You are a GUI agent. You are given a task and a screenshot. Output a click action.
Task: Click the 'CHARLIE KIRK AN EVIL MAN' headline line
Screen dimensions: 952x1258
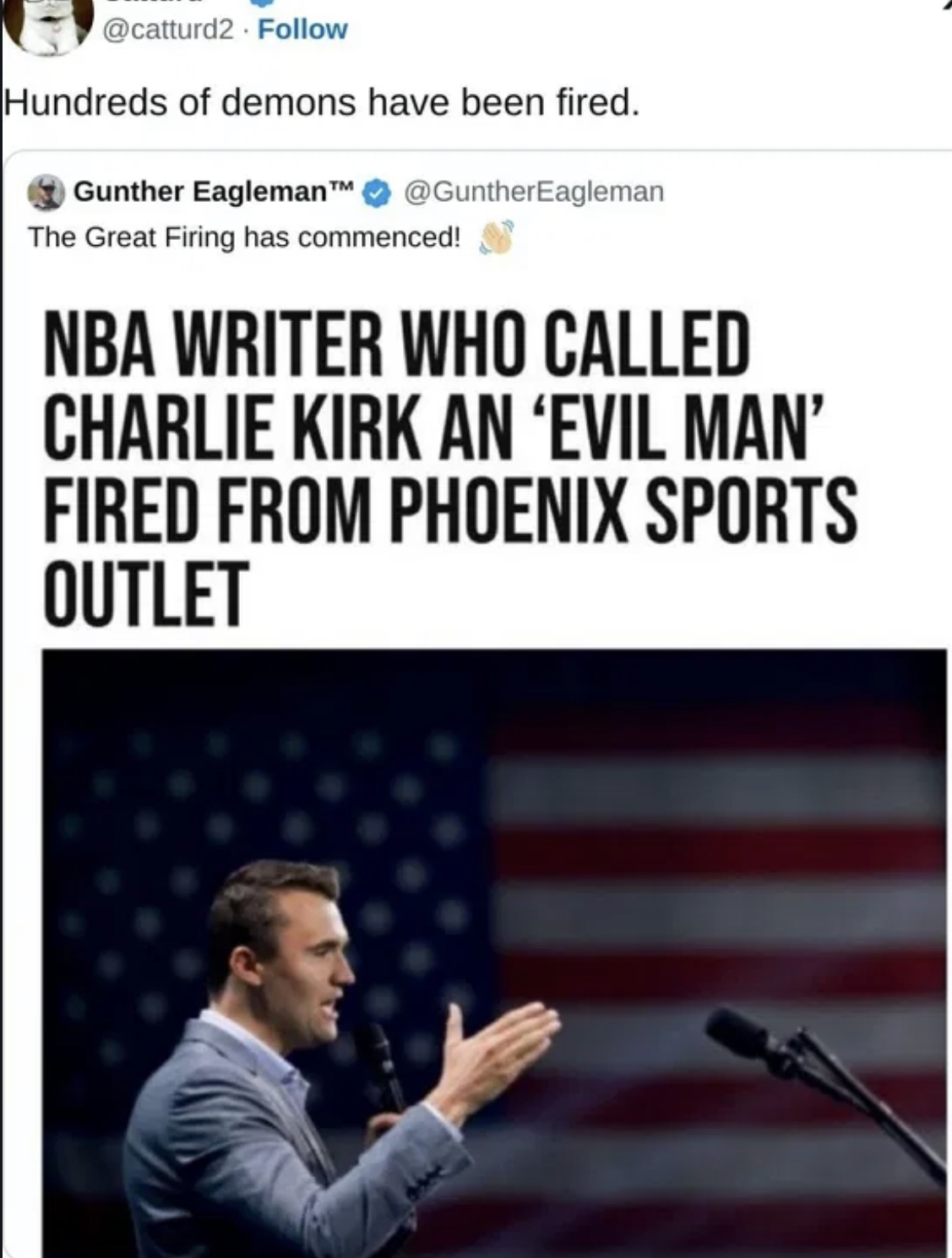click(x=431, y=428)
